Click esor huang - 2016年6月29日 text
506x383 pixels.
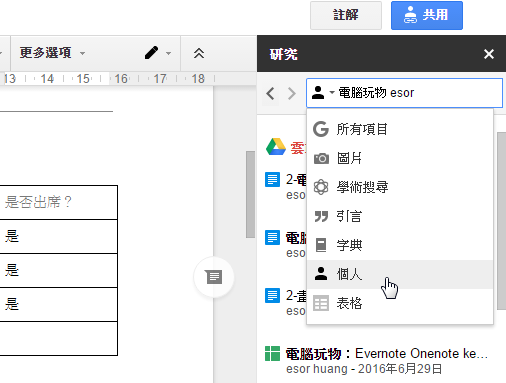[x=364, y=369]
